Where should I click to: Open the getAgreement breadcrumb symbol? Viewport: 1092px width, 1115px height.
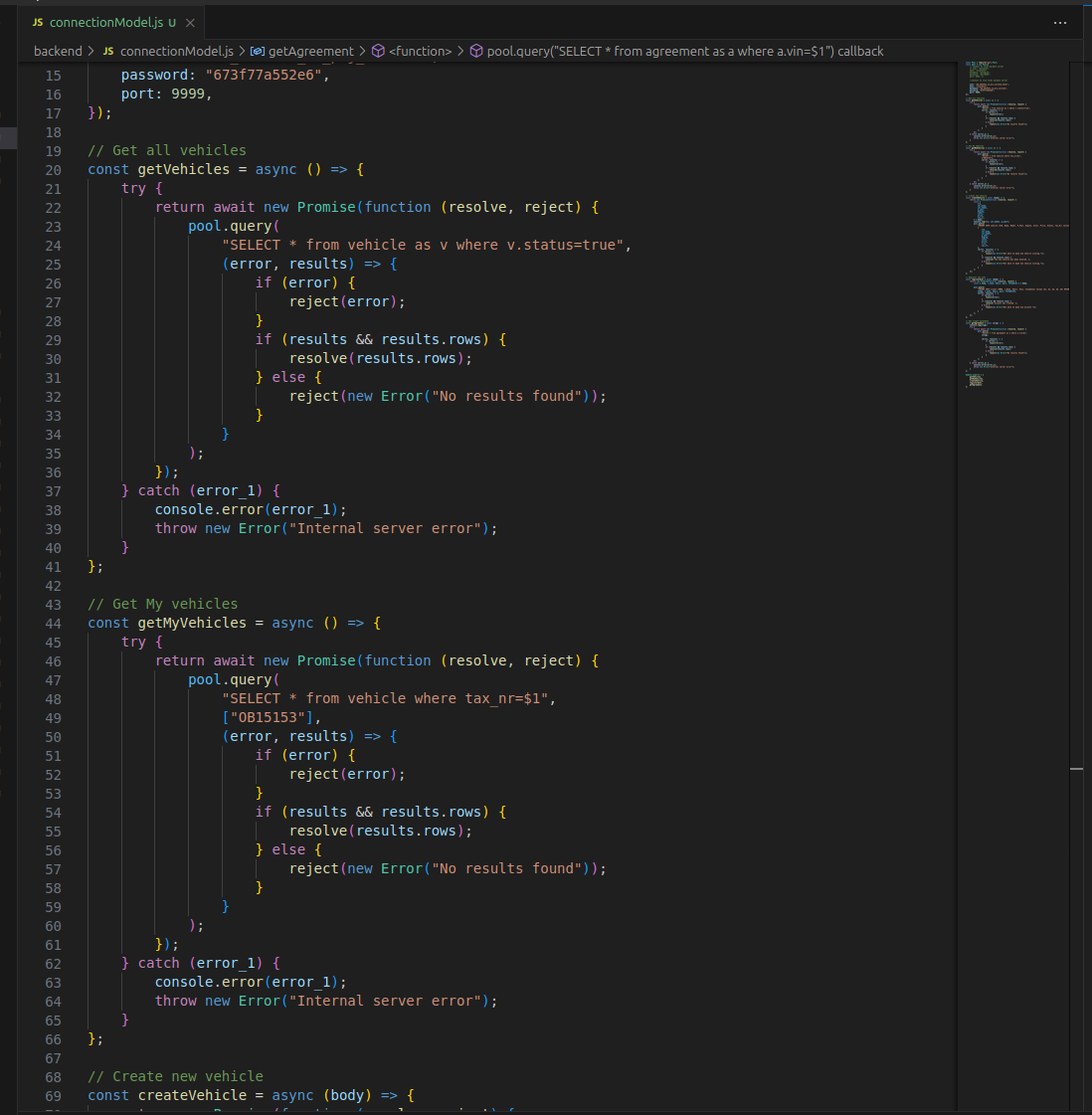point(310,51)
